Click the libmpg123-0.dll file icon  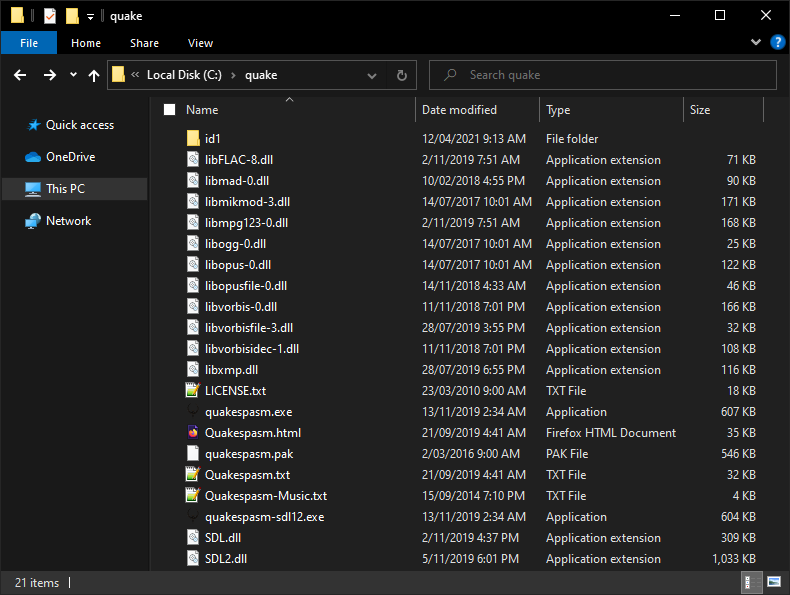193,223
